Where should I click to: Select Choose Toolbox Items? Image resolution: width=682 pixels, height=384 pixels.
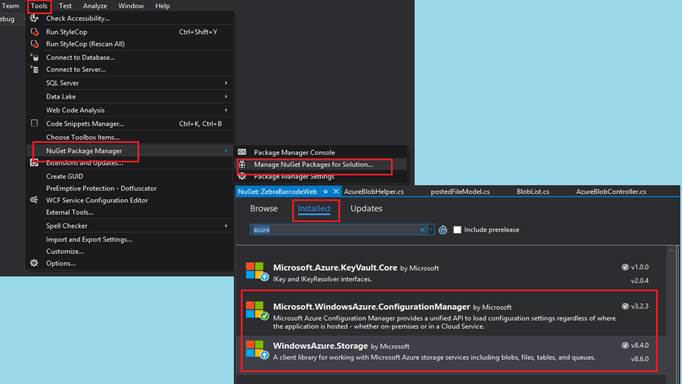pyautogui.click(x=83, y=137)
